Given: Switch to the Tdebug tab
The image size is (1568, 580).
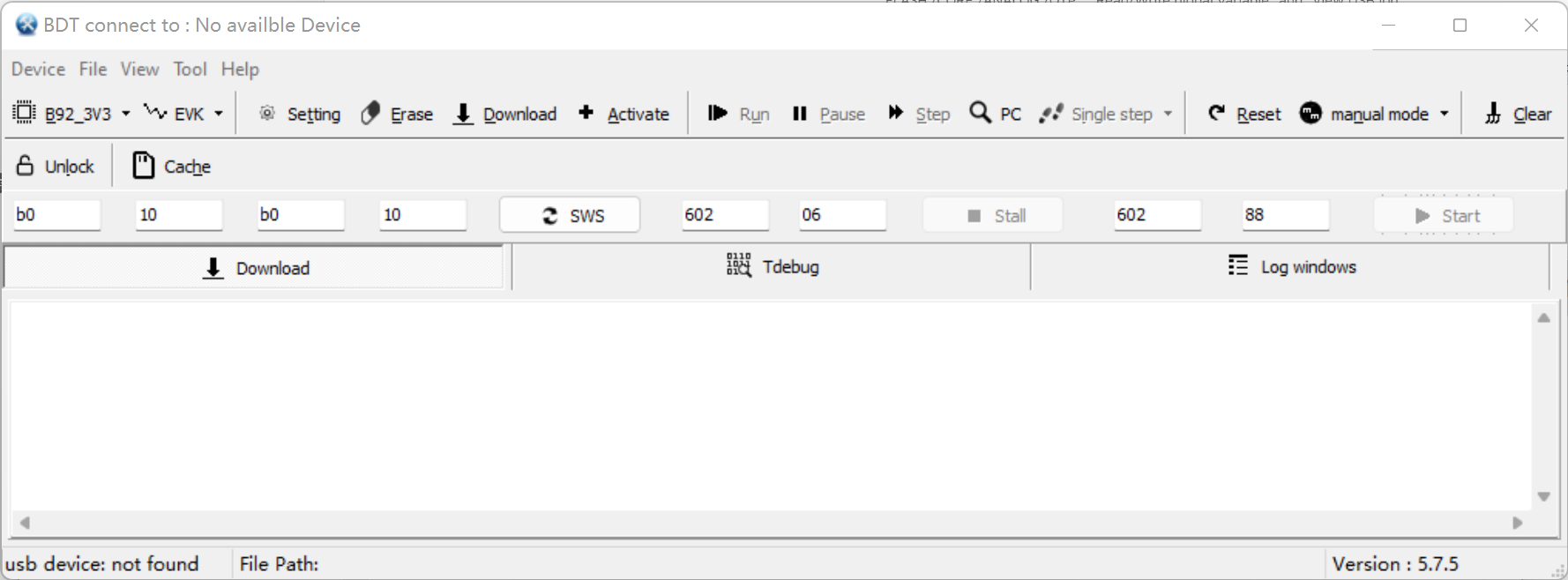Looking at the screenshot, I should pyautogui.click(x=772, y=267).
